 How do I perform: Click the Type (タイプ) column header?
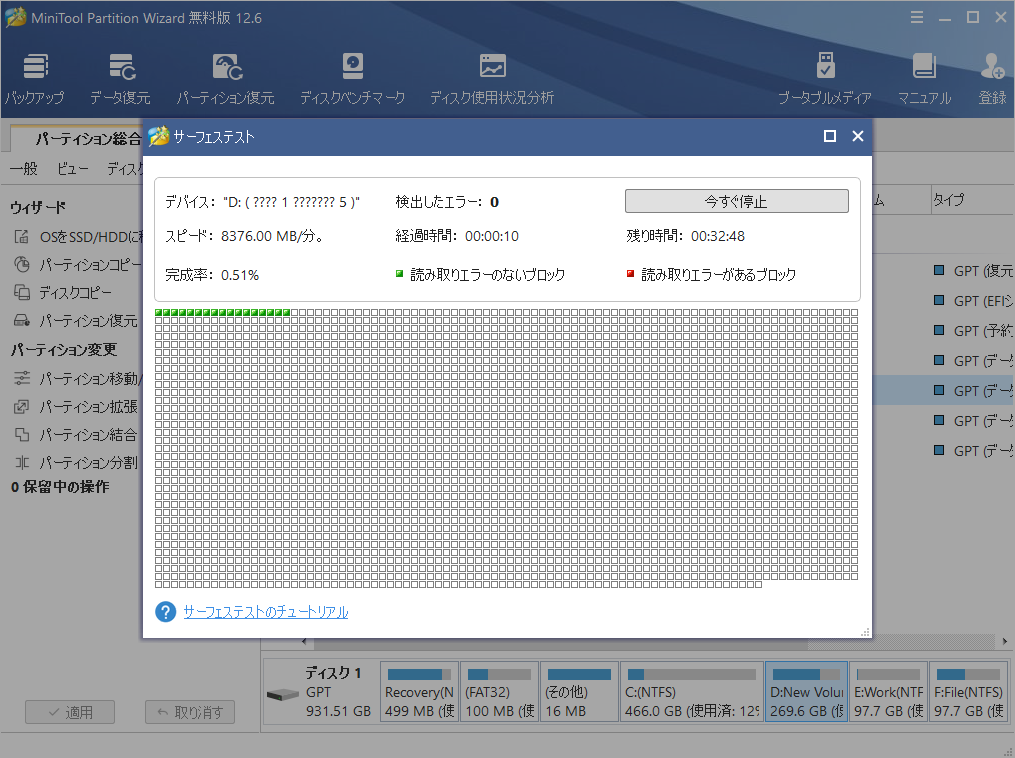[972, 200]
